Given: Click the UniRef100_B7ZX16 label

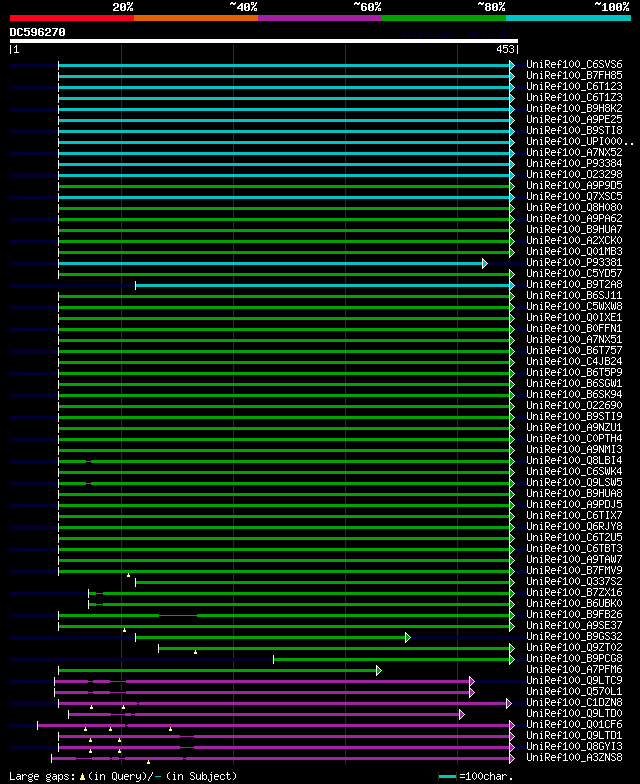Looking at the screenshot, I should click(x=574, y=592).
